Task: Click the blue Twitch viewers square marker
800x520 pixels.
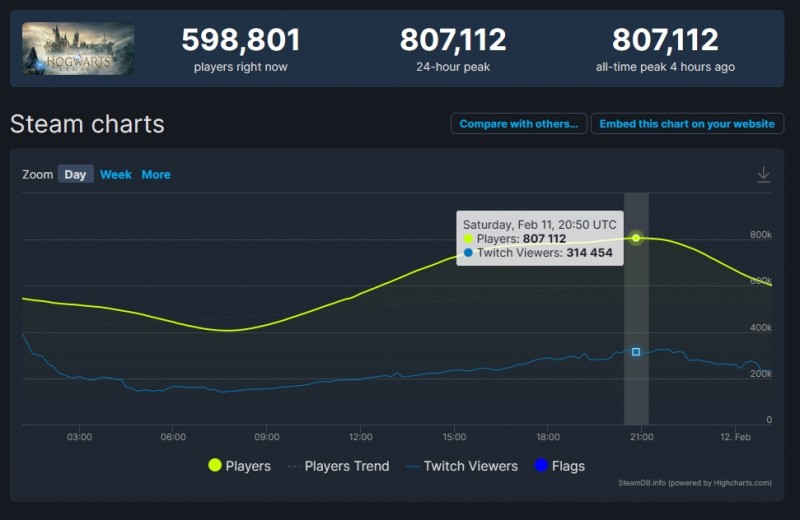Action: (x=636, y=352)
